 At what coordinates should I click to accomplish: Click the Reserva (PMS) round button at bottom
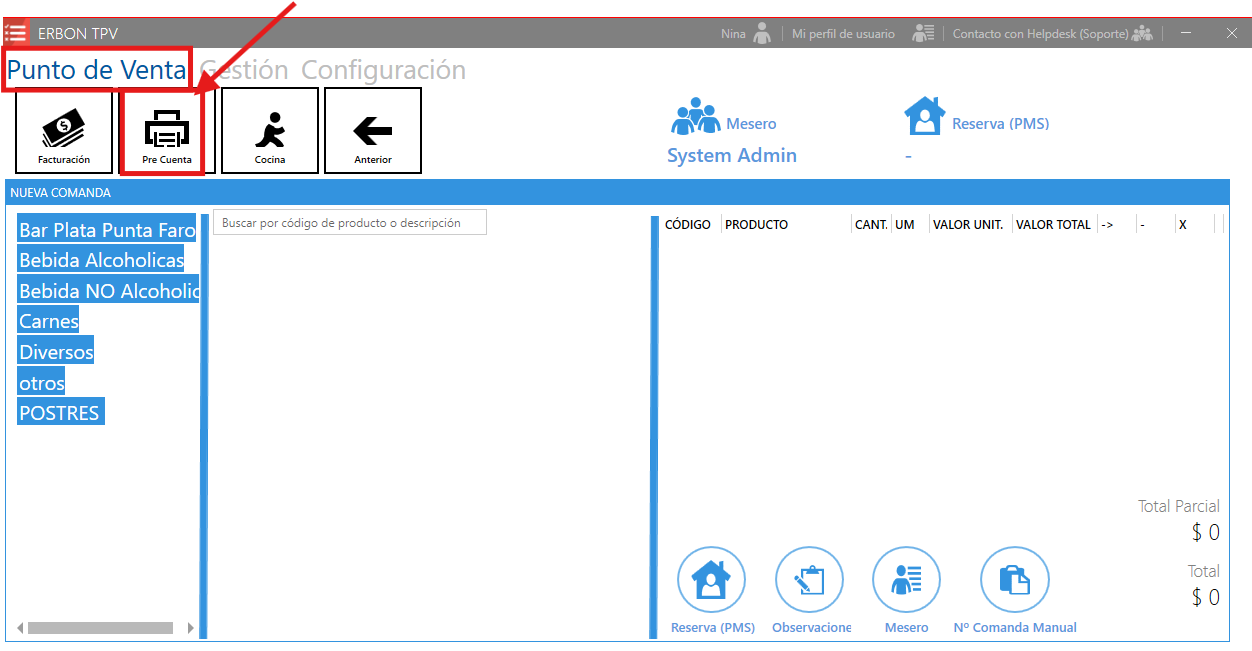tap(711, 580)
